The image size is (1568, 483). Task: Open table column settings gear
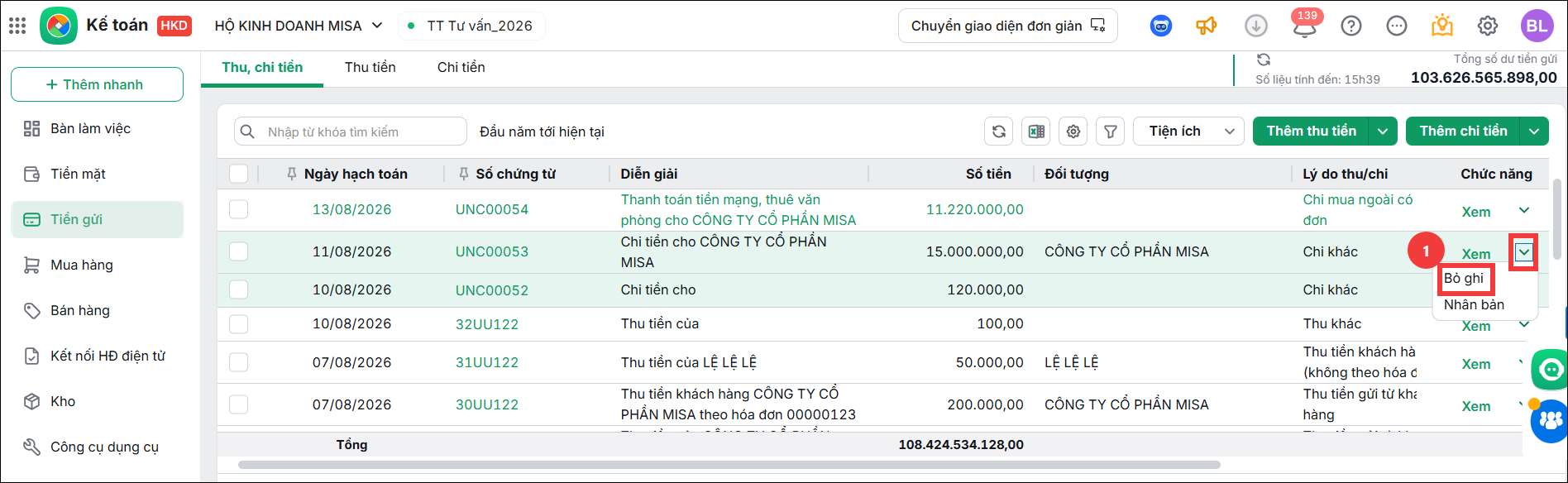pyautogui.click(x=1073, y=132)
